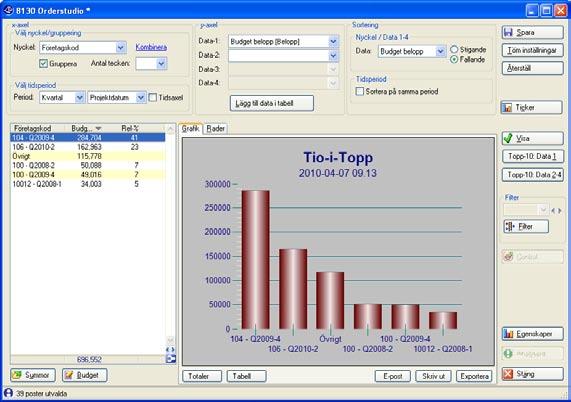The height and width of the screenshot is (402, 571).
Task: Click the tallest bar 104 - Q2009-4
Action: (x=256, y=260)
